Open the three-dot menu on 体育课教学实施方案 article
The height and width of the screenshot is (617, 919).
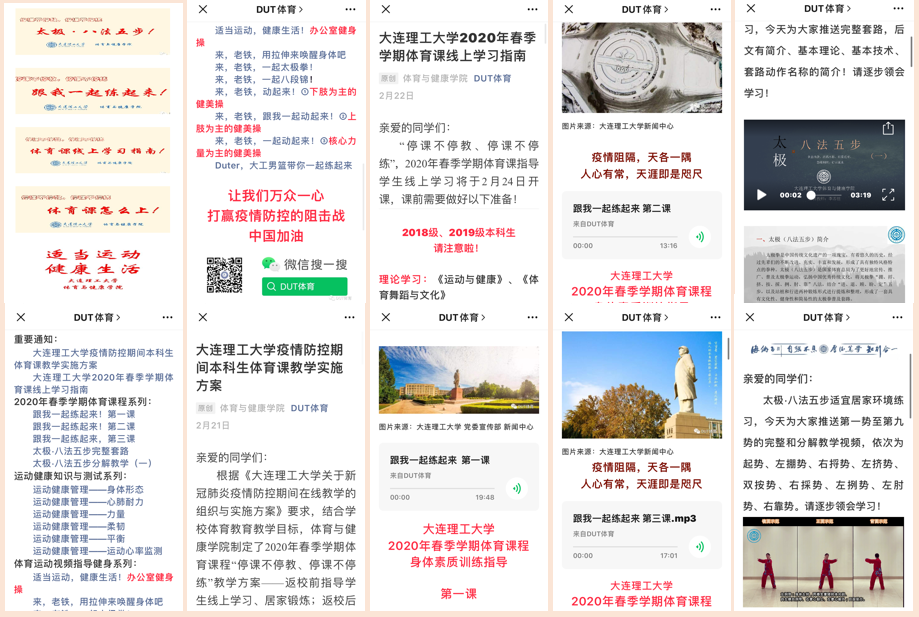coord(349,317)
